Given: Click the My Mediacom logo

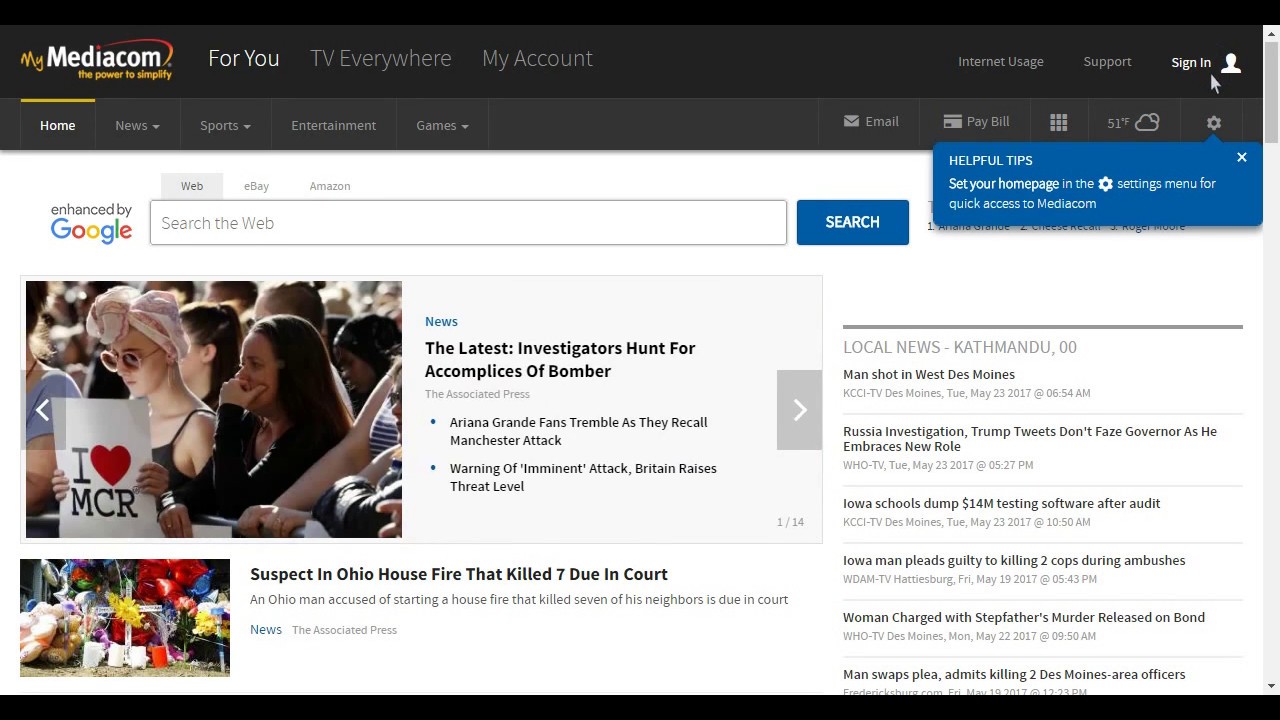Looking at the screenshot, I should (x=97, y=60).
